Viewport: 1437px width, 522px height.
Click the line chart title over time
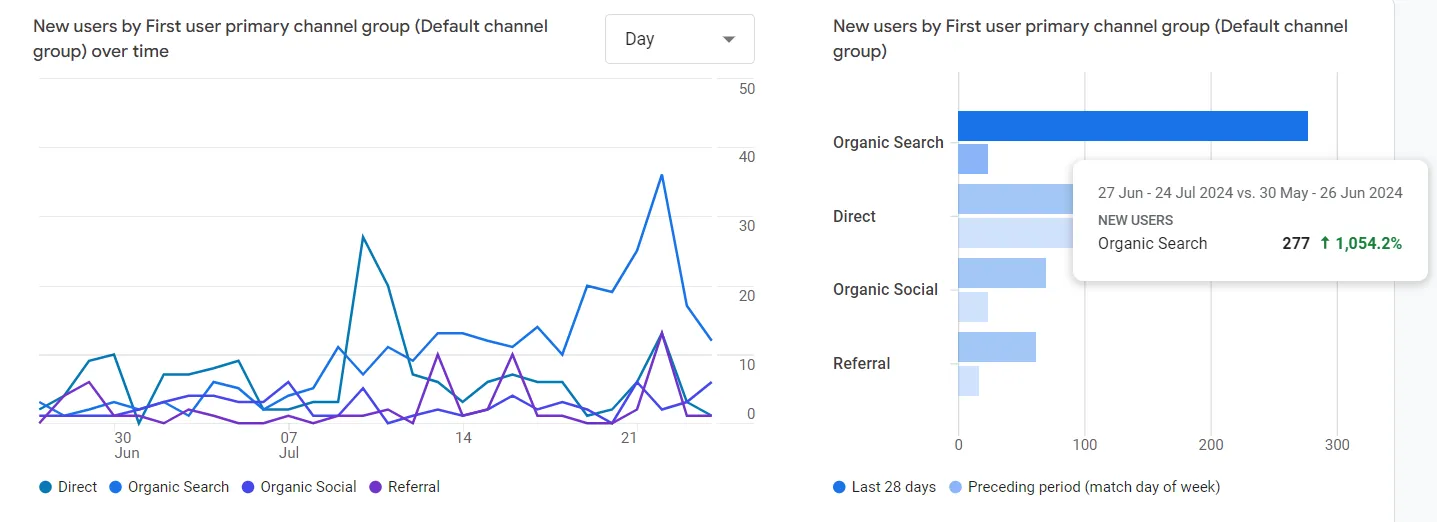291,39
